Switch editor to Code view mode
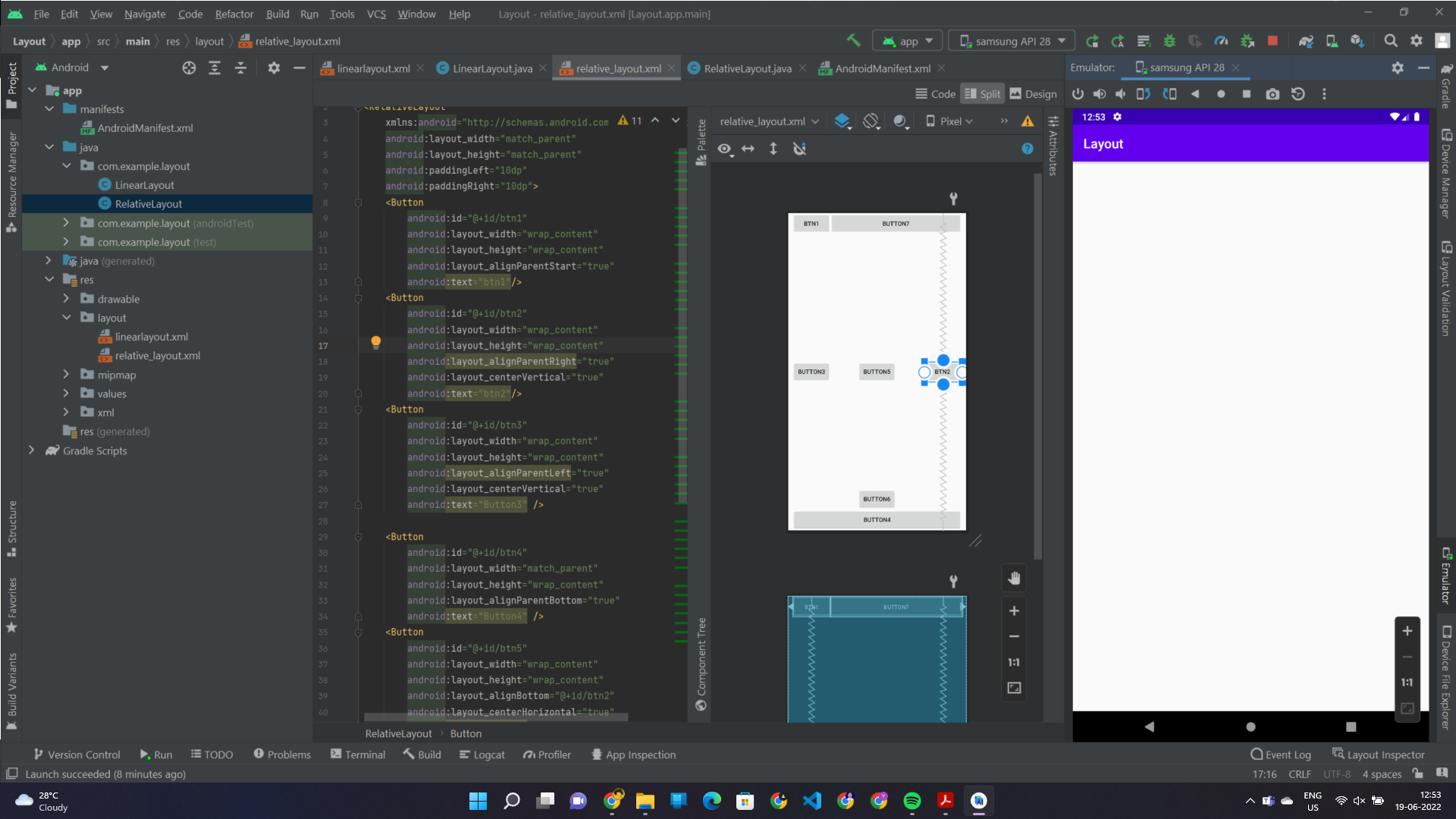 click(x=935, y=94)
